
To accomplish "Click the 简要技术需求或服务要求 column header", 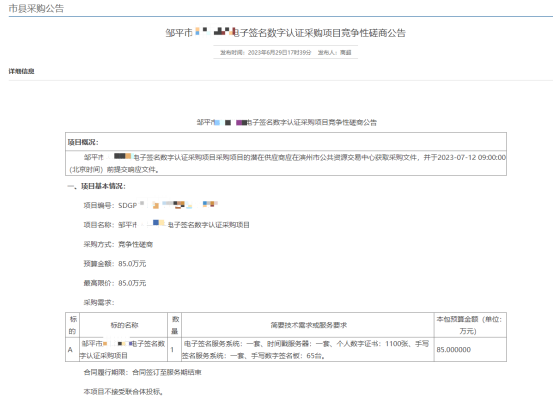I will click(x=309, y=325).
